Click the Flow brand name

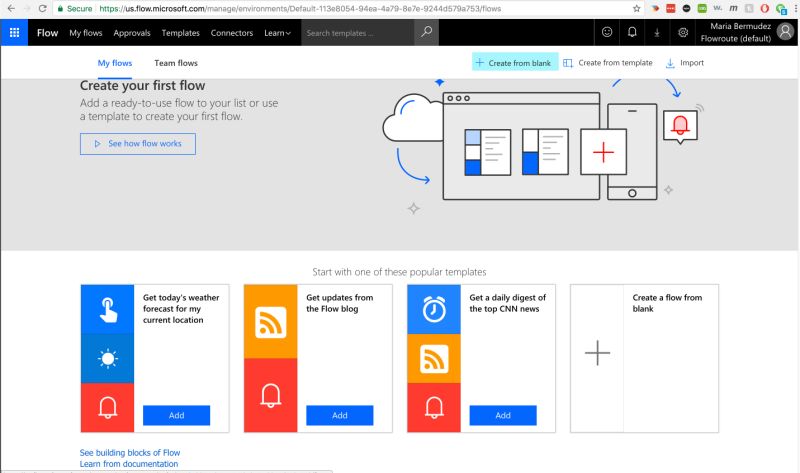(x=47, y=33)
